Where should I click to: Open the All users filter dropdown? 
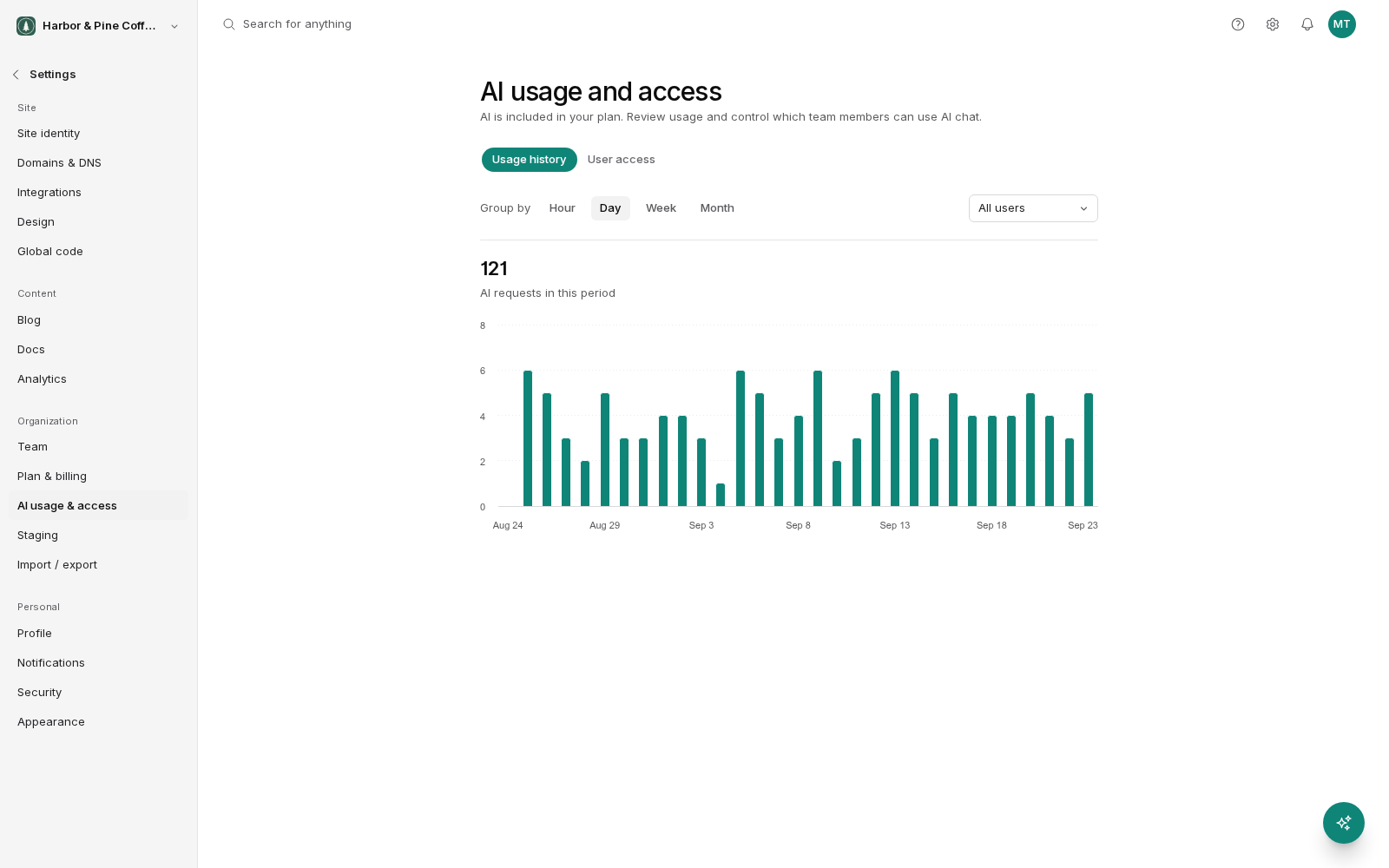pos(1033,208)
